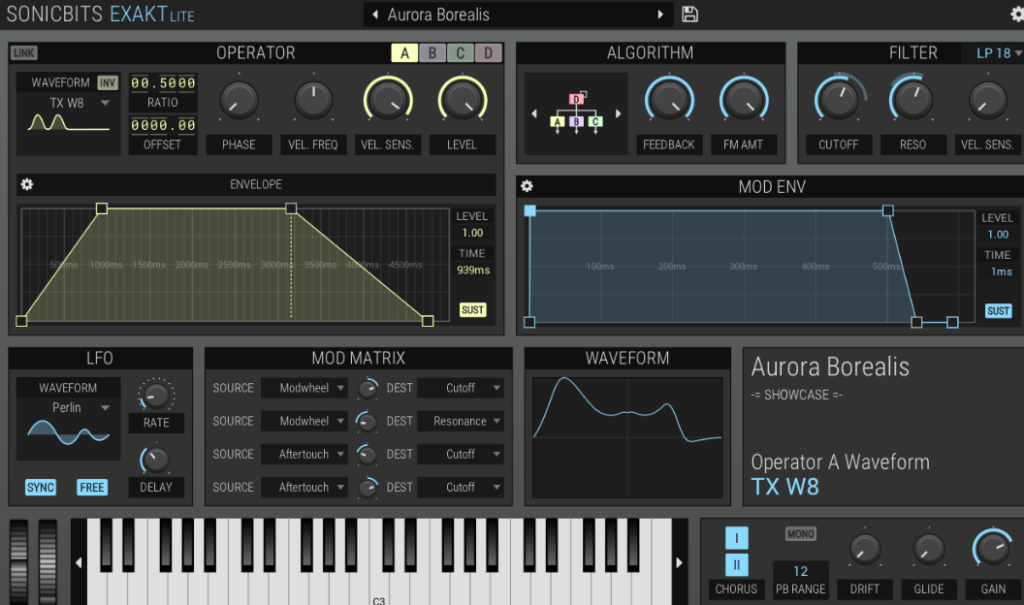Select operator A tab
The image size is (1024, 605).
pos(404,53)
